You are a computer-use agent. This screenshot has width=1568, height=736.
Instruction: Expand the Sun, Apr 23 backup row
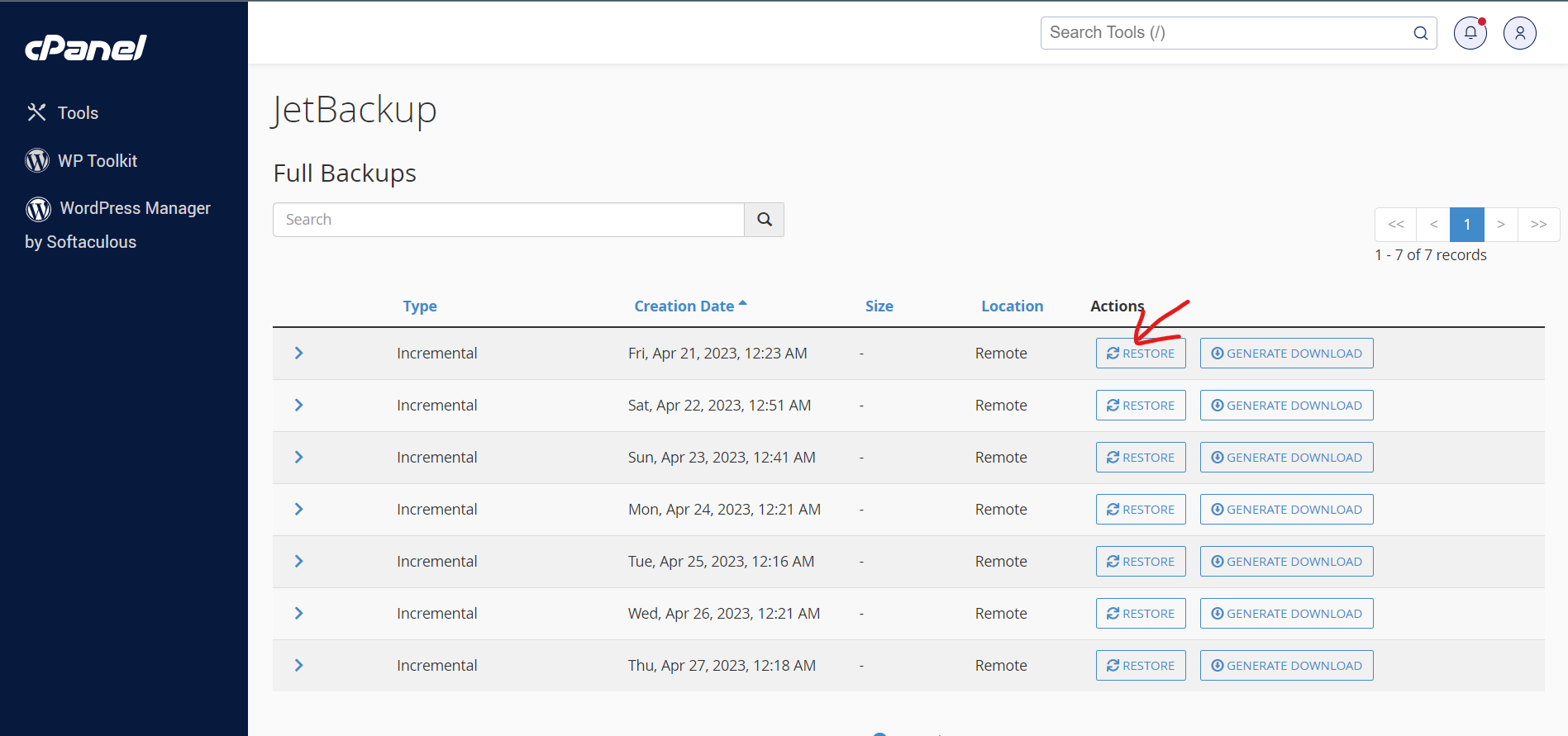pyautogui.click(x=299, y=457)
